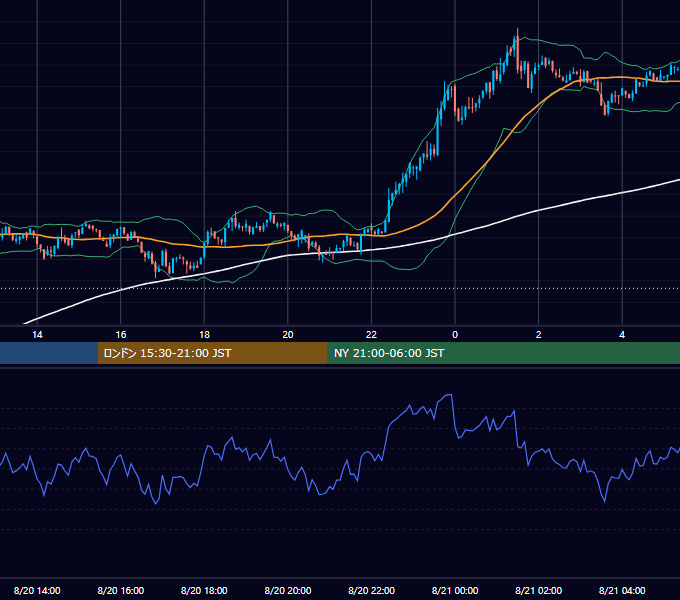Click the 18 hour axis label
This screenshot has width=680, height=600.
204,335
